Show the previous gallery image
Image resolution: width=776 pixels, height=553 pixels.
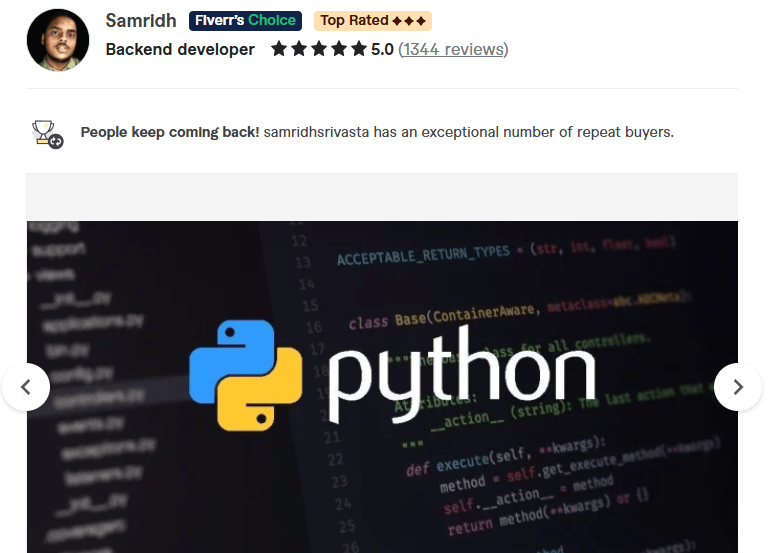coord(26,387)
